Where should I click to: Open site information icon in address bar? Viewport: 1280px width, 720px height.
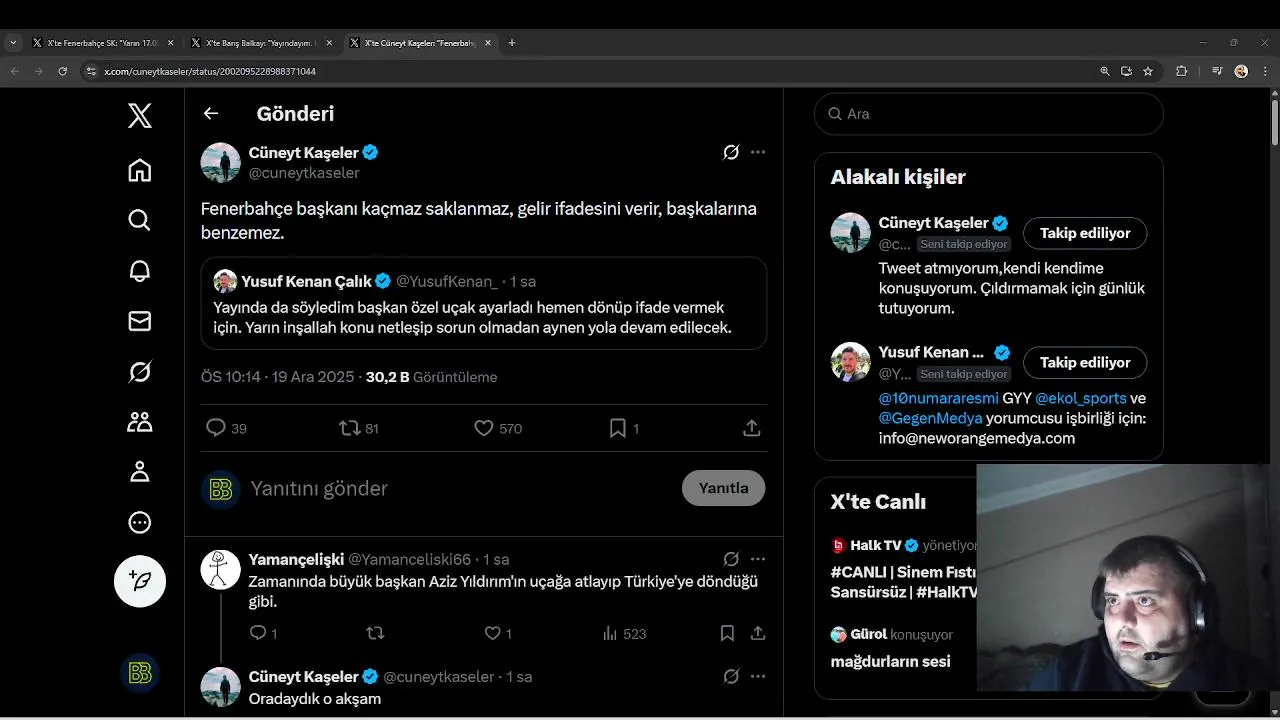[x=90, y=71]
